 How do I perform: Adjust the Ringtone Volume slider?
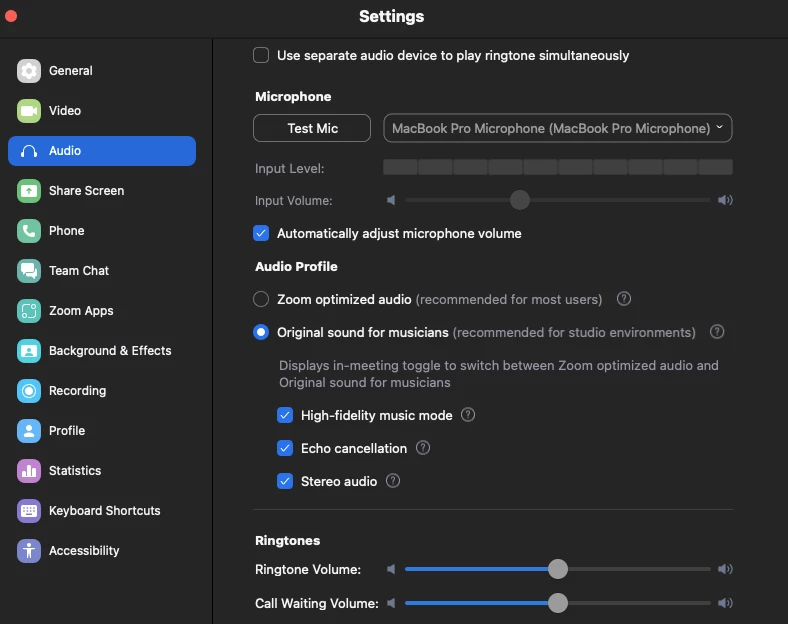(x=558, y=569)
